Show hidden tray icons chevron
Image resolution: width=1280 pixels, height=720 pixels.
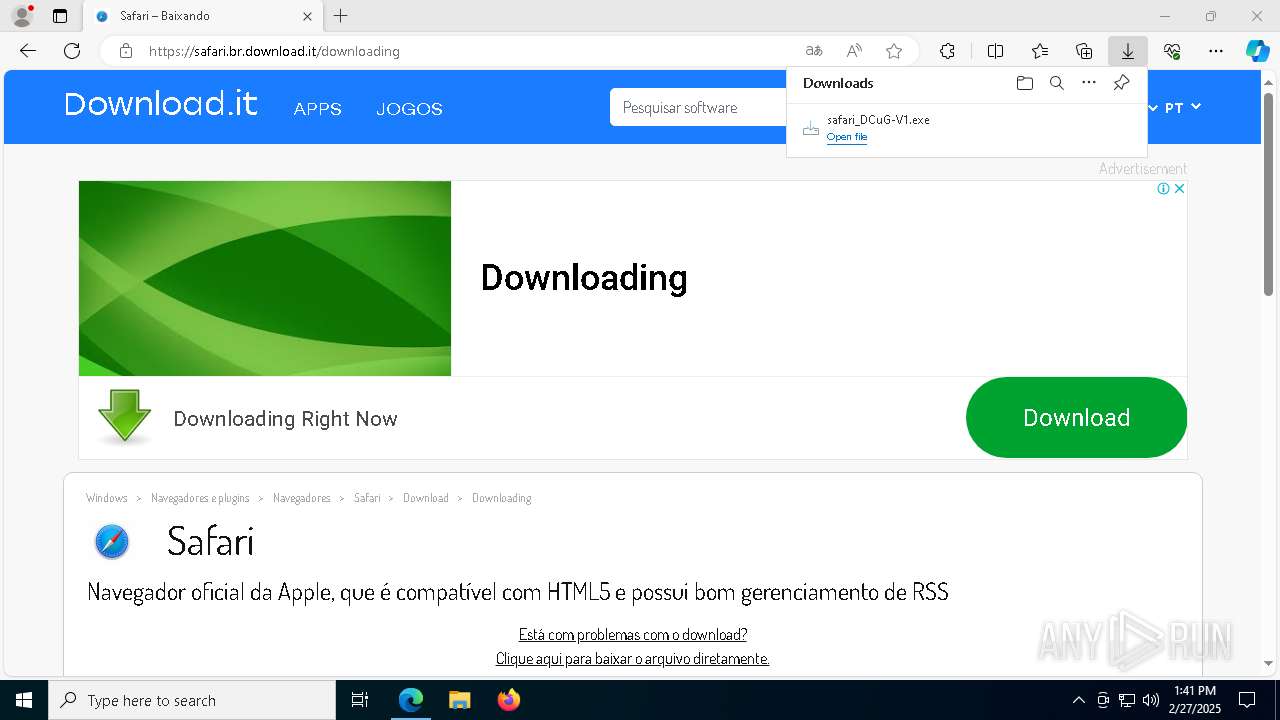click(1078, 700)
